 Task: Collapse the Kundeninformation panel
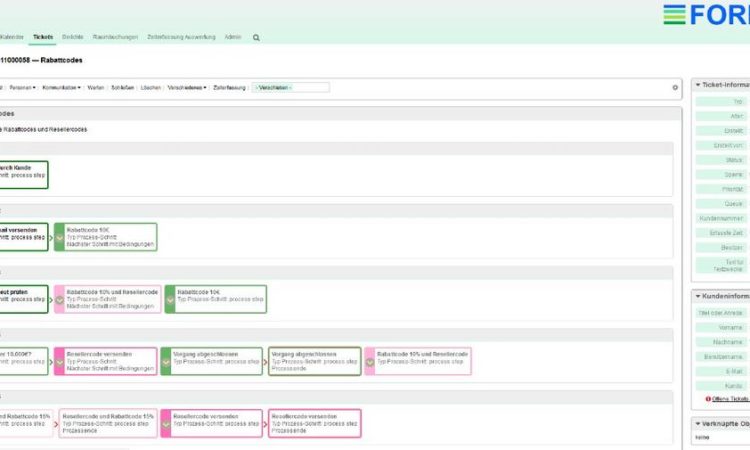pyautogui.click(x=697, y=296)
